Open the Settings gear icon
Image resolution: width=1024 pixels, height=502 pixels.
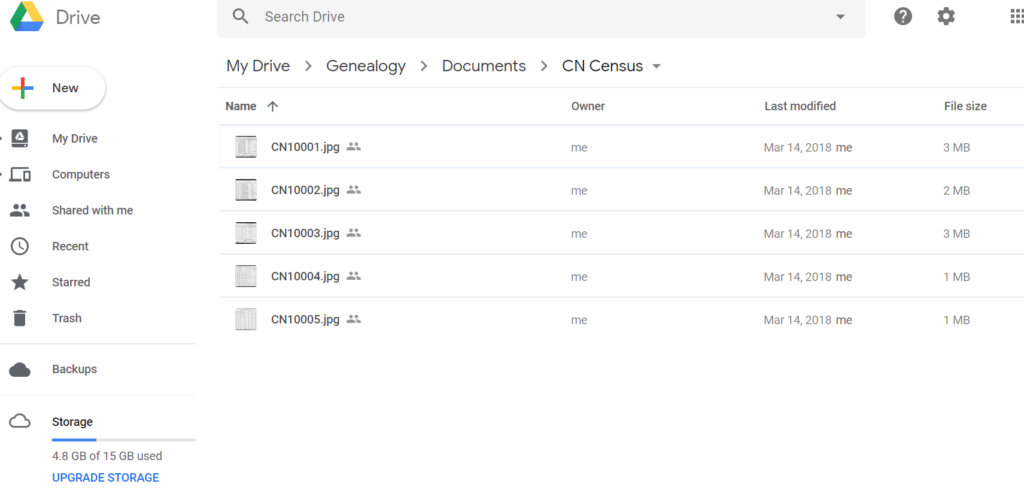pyautogui.click(x=946, y=16)
